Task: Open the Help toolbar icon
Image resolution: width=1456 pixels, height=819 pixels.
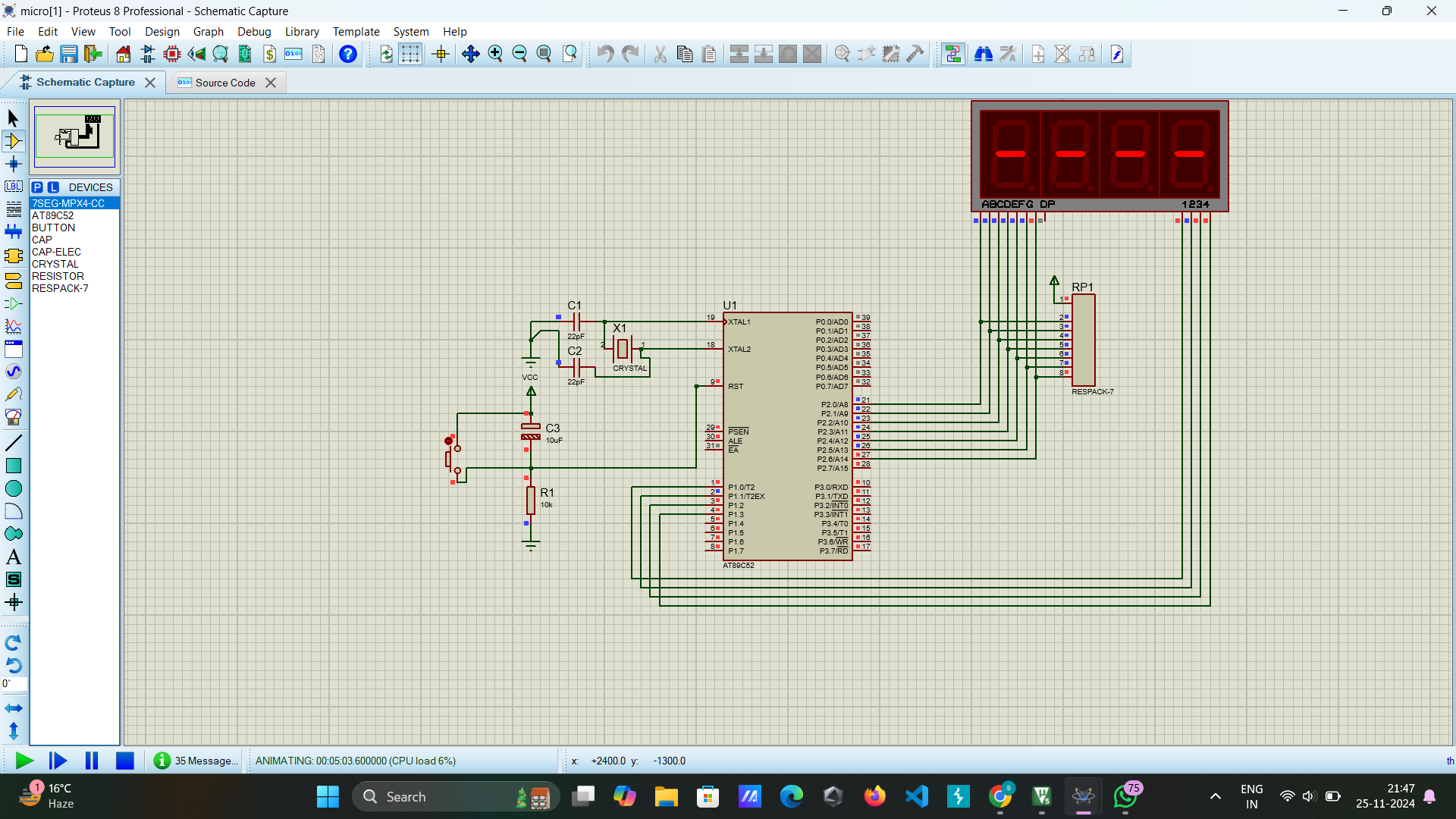Action: pyautogui.click(x=348, y=54)
